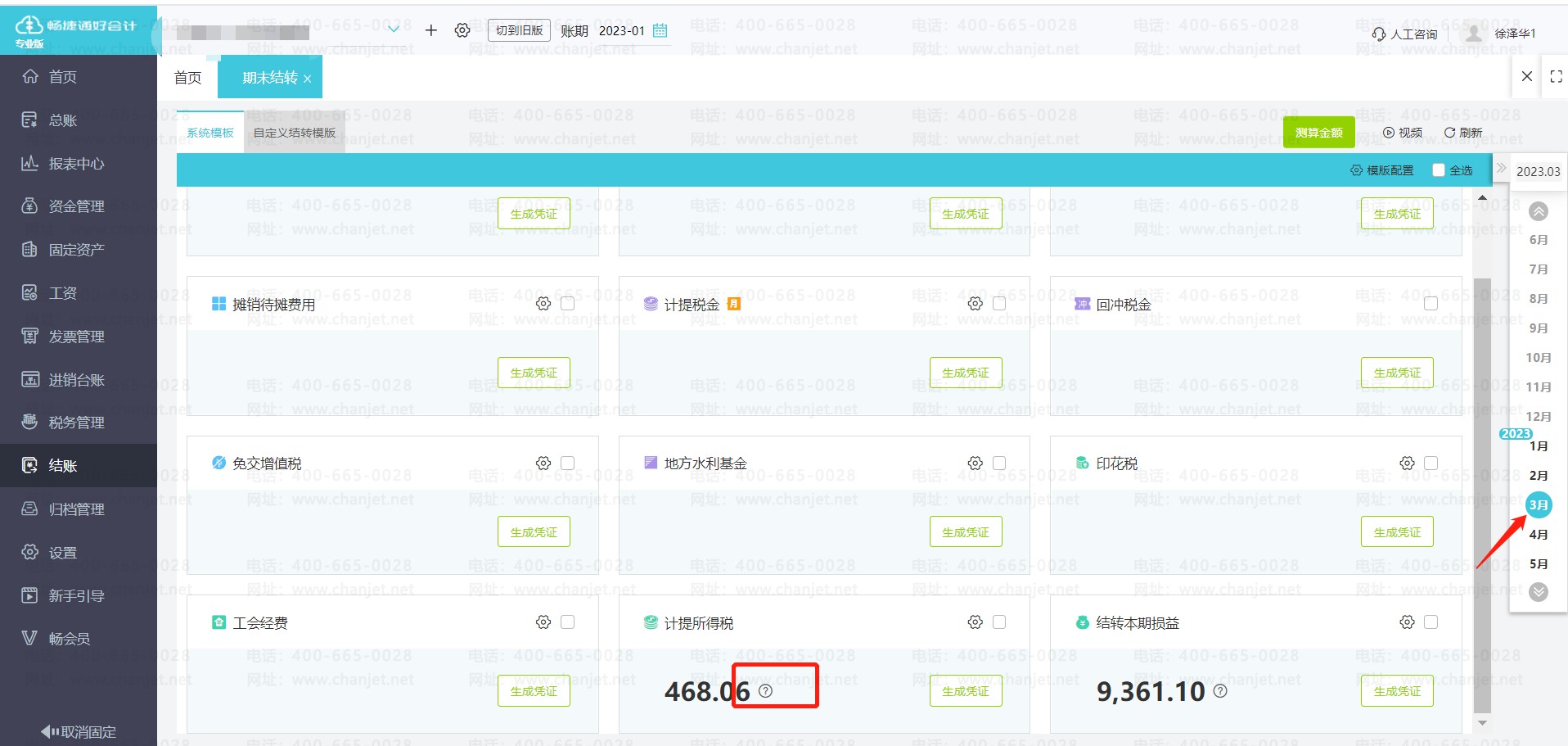Click the help icon beside 9,361.10
1568x746 pixels.
coord(1220,691)
